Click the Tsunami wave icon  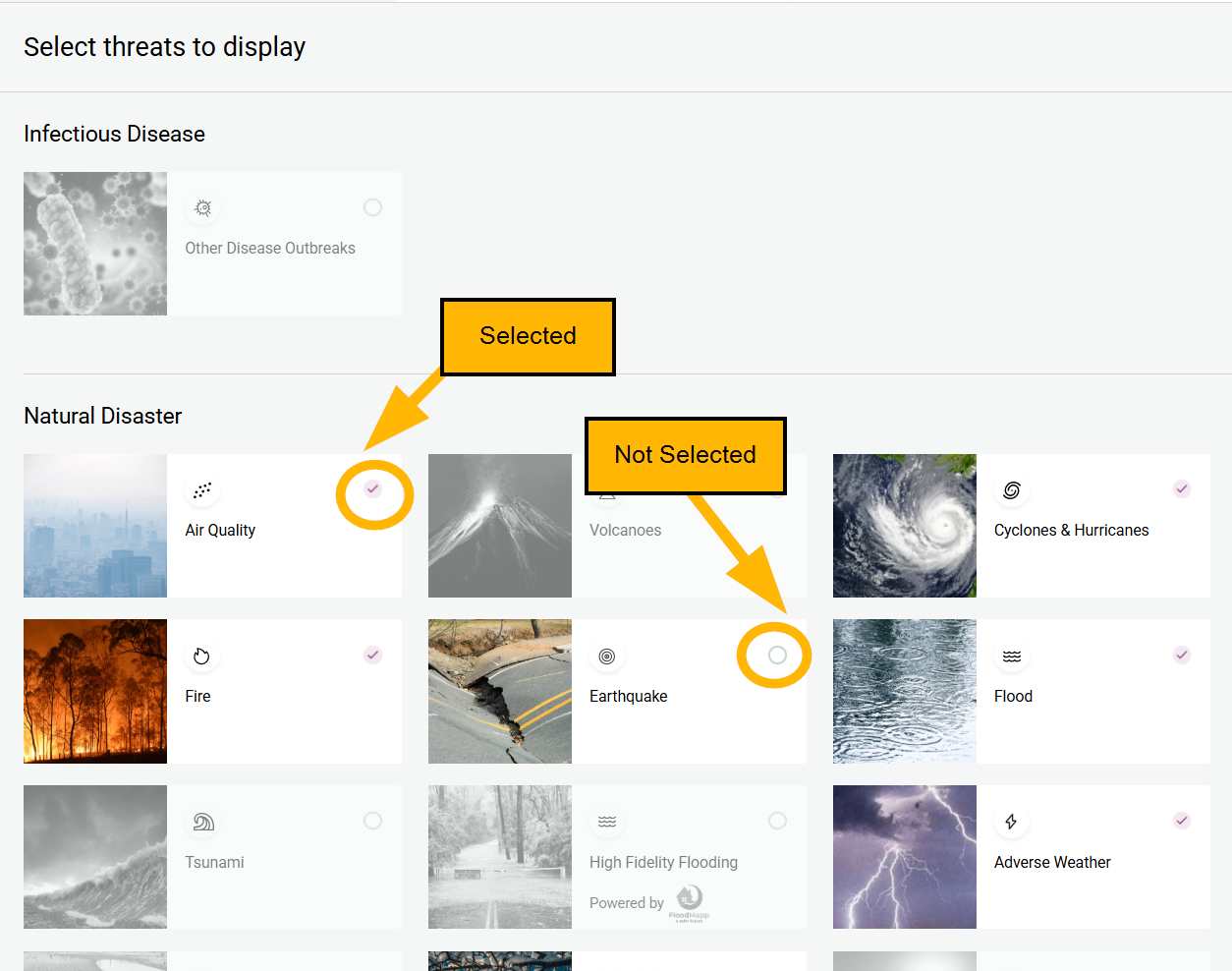point(203,822)
